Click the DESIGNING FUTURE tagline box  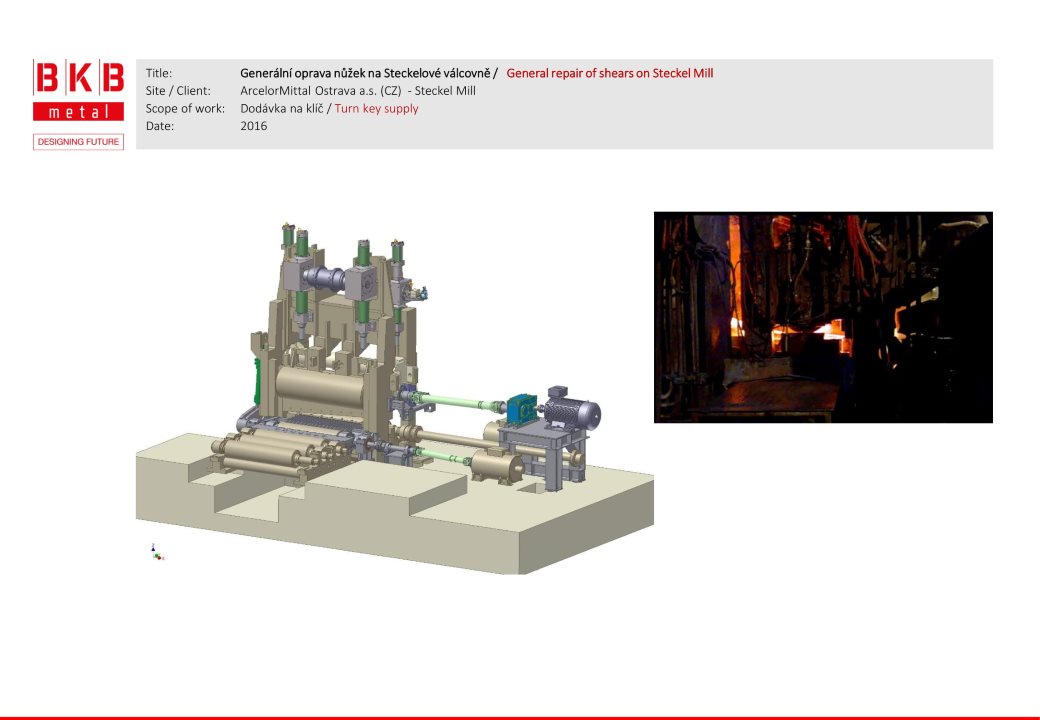(79, 142)
